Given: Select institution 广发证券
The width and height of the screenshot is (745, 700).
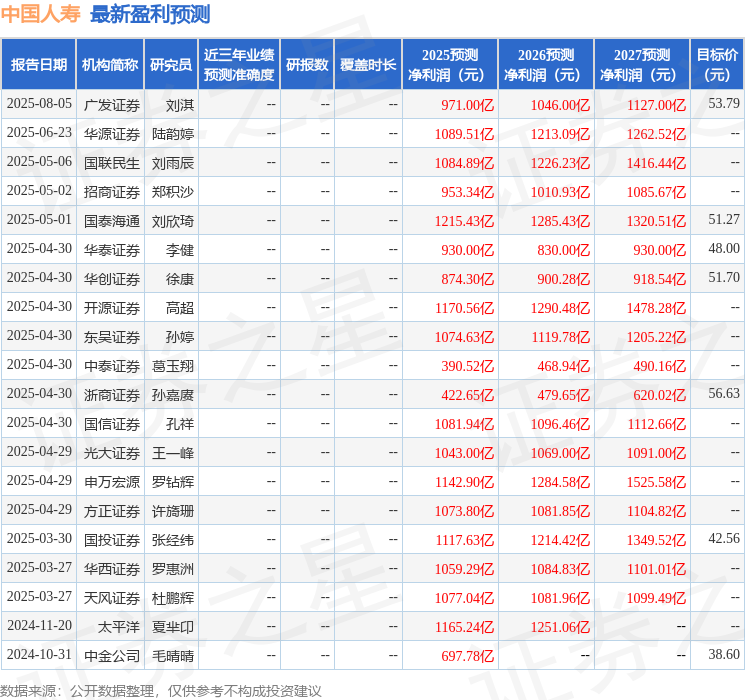Looking at the screenshot, I should [112, 105].
